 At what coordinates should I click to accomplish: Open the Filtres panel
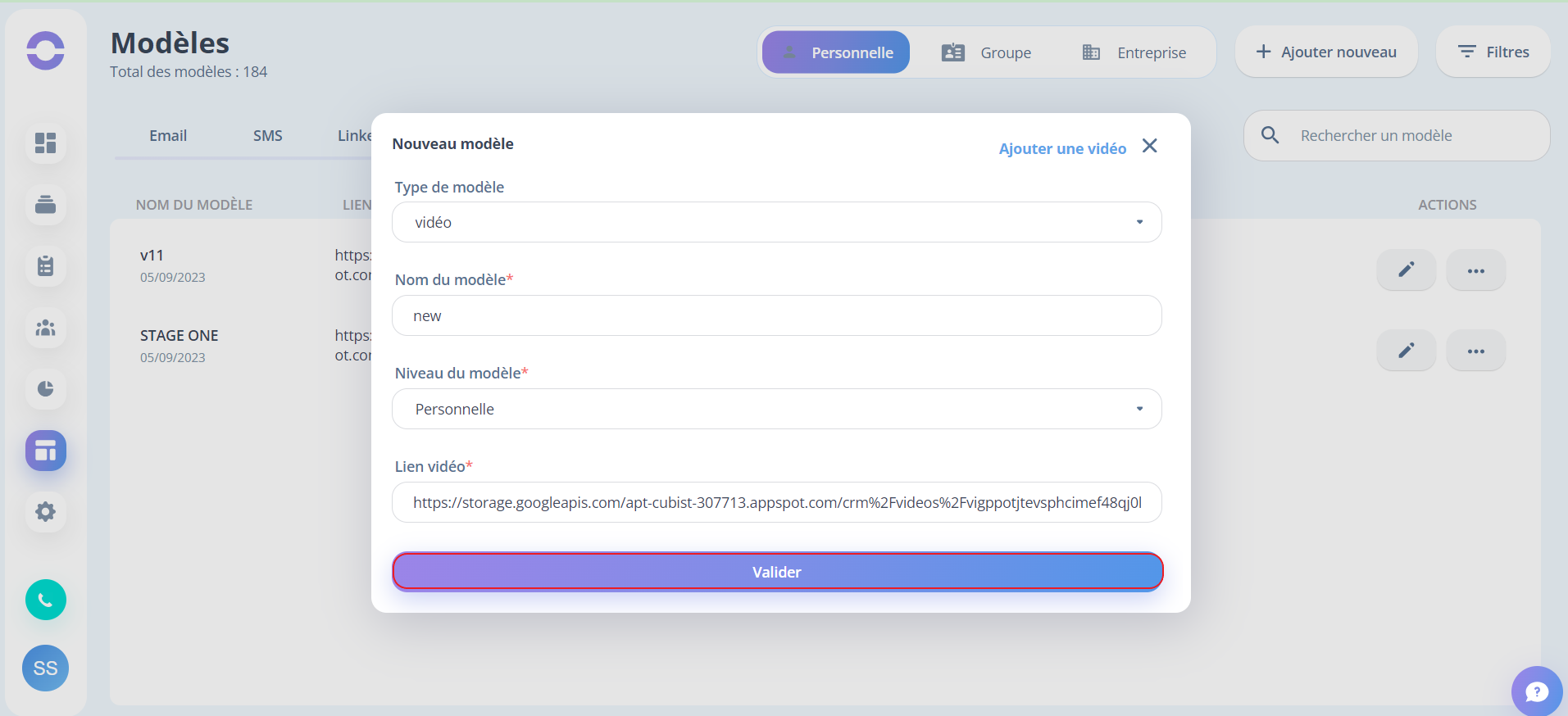(x=1493, y=52)
